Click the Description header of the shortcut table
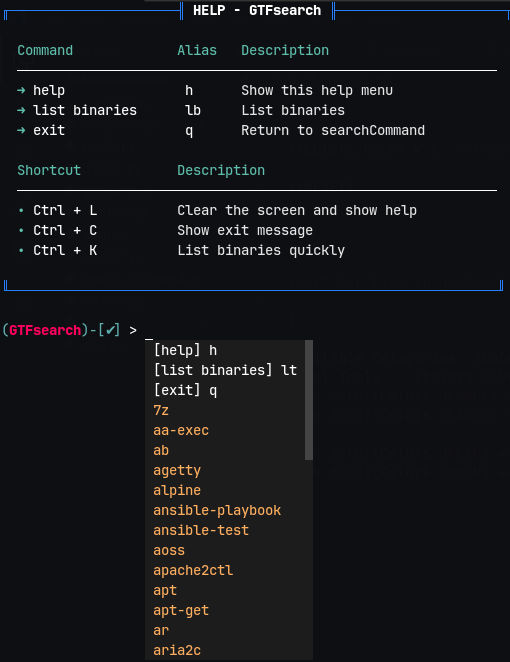The width and height of the screenshot is (510, 662). click(x=221, y=171)
